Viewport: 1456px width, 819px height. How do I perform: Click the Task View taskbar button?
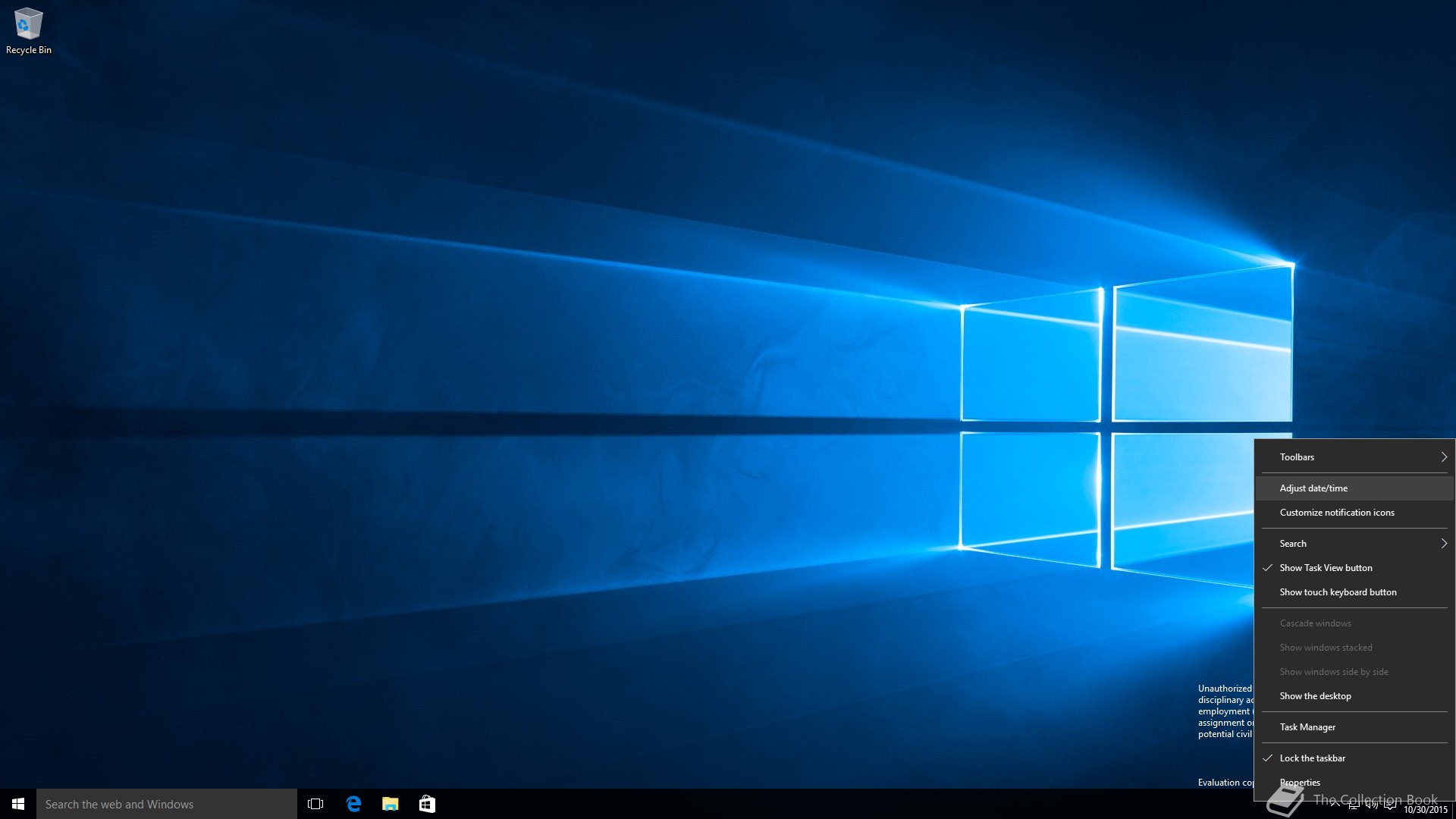tap(315, 804)
